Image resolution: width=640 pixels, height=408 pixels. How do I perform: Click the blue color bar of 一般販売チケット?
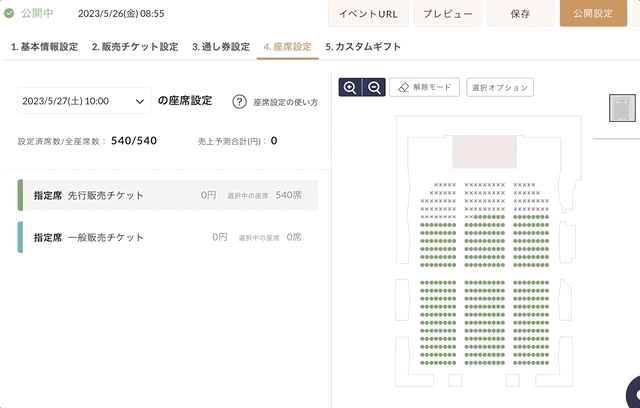[x=20, y=237]
